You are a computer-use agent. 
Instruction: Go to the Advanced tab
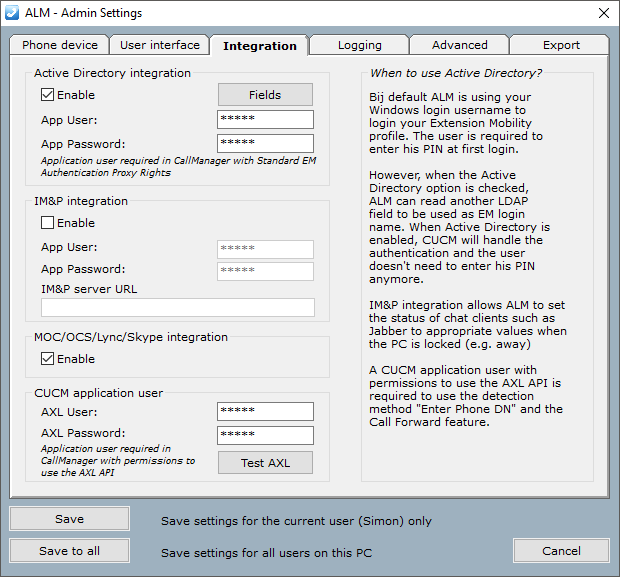(x=459, y=45)
